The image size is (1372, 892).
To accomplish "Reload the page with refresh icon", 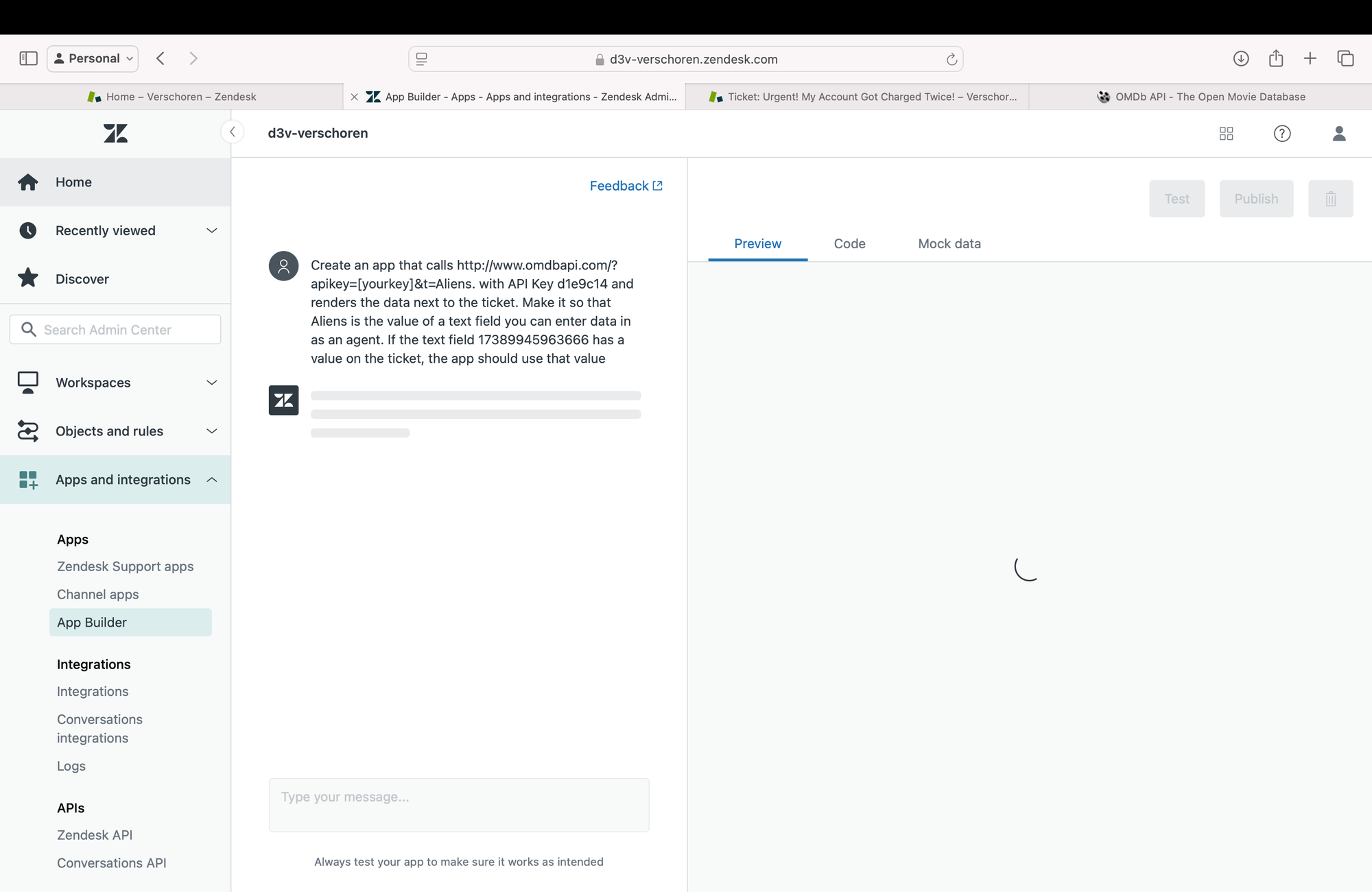I will (951, 60).
